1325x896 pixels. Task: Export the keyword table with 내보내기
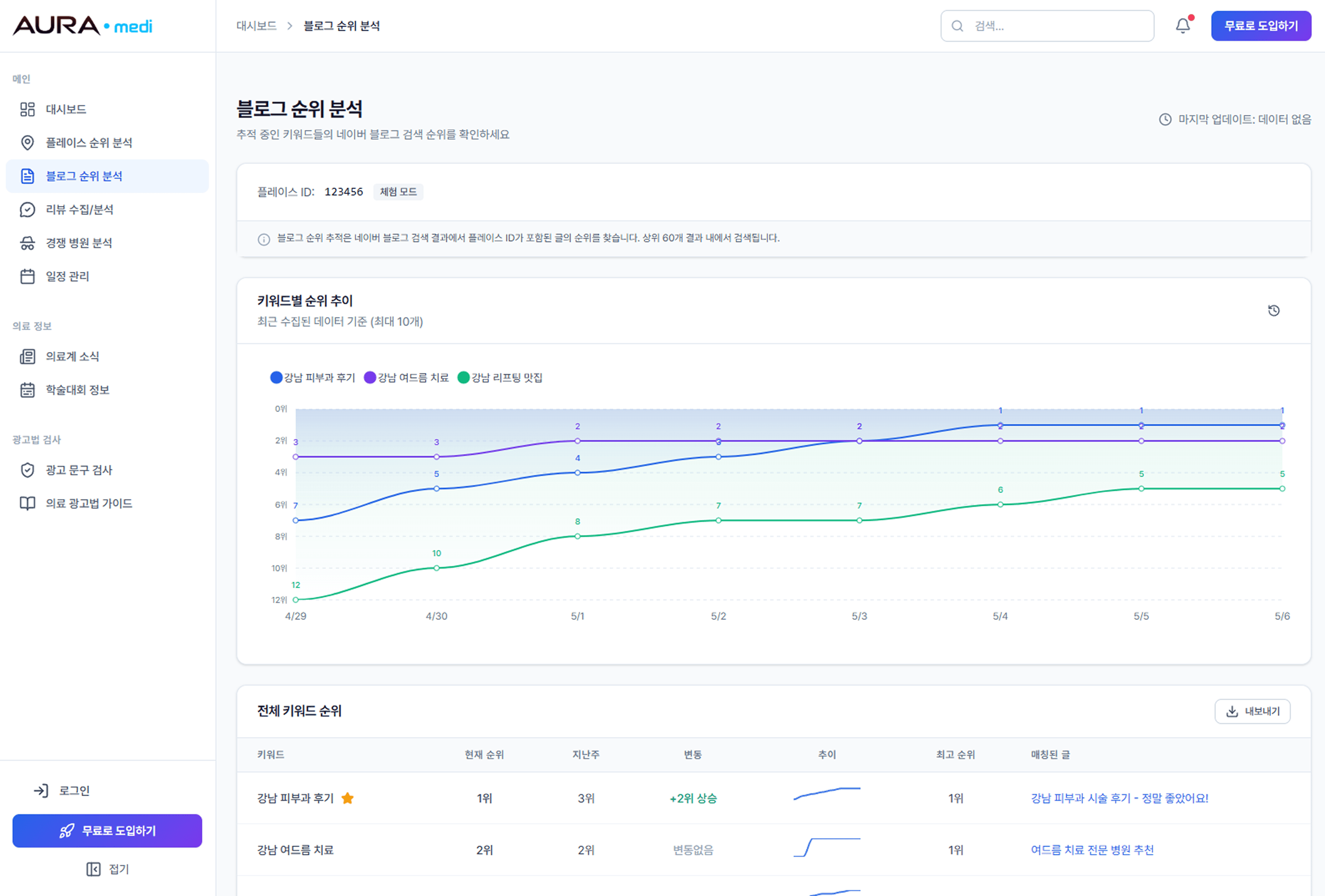pyautogui.click(x=1253, y=711)
